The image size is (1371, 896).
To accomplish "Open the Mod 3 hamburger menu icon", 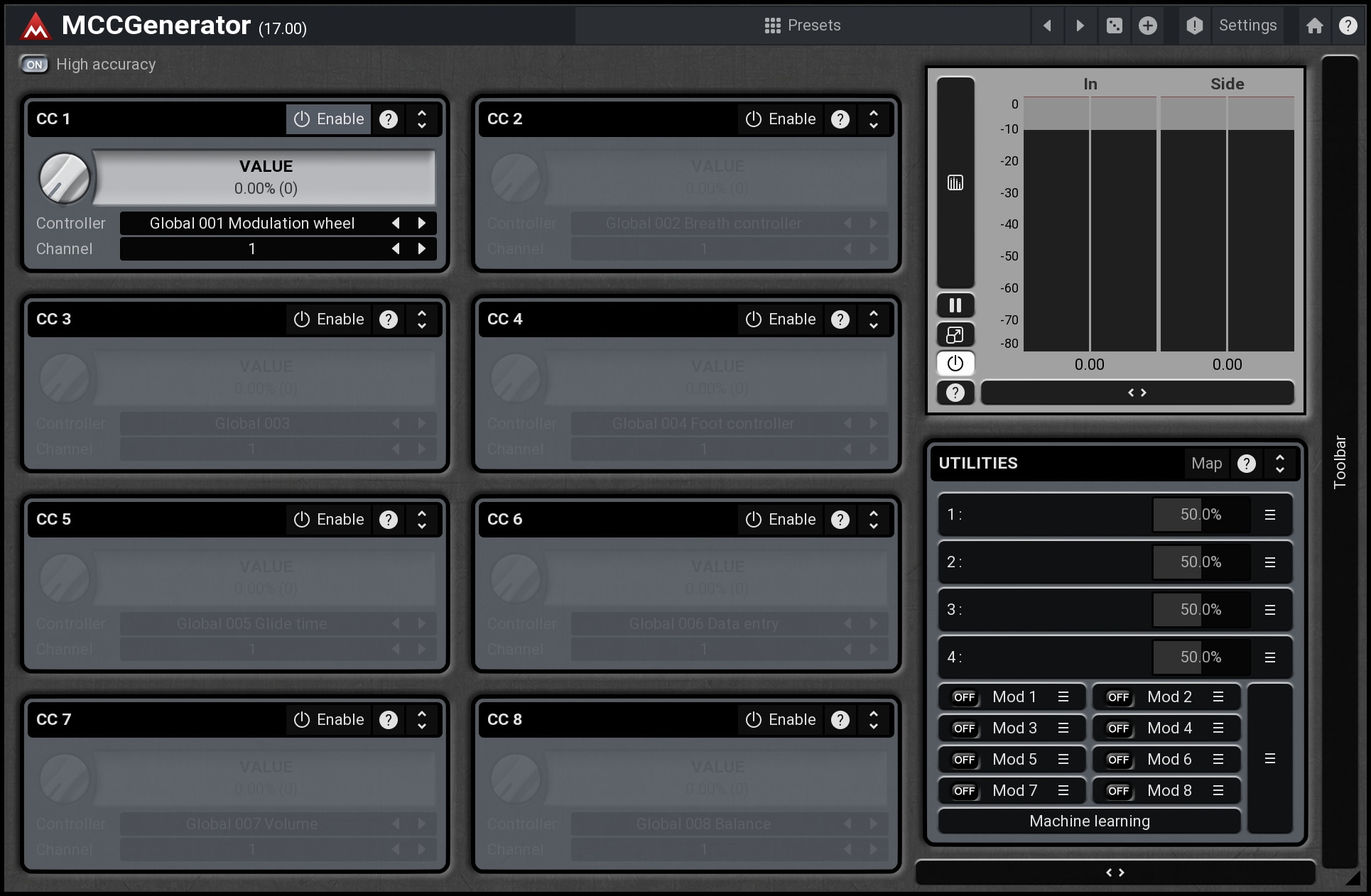I will 1063,728.
